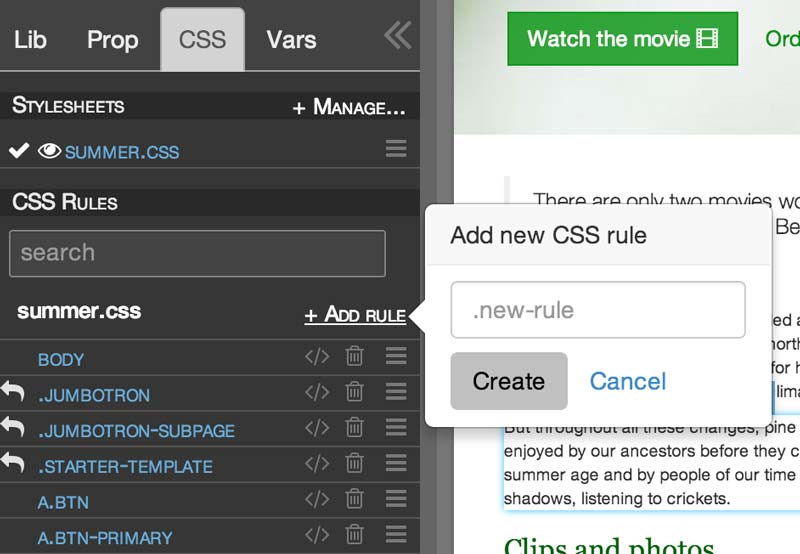Select the body rule

pos(61,360)
